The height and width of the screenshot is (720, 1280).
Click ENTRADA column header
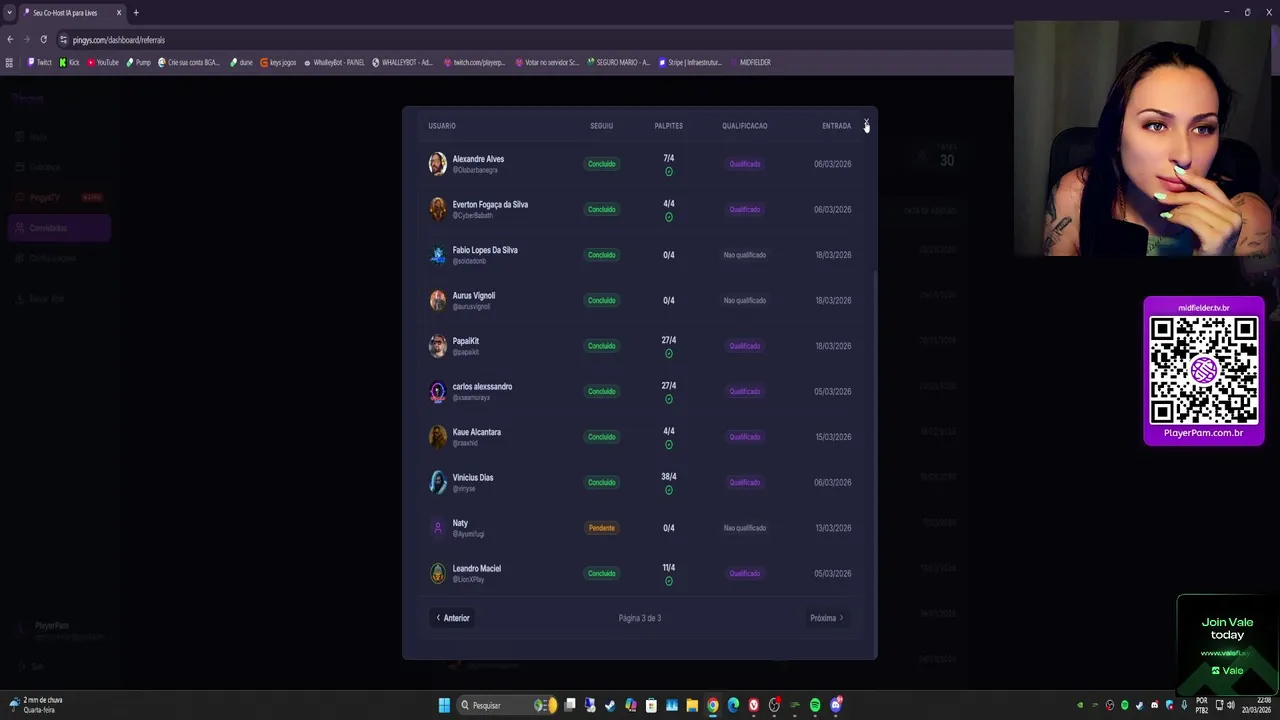coord(836,126)
